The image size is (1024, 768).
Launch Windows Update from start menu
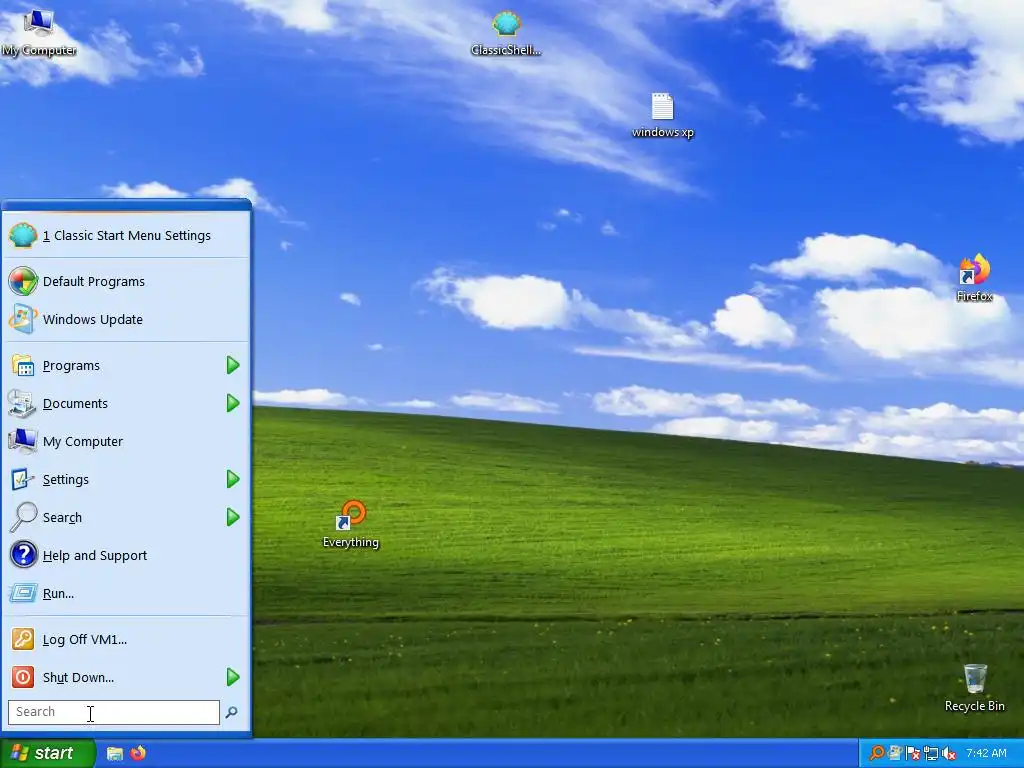[x=126, y=319]
